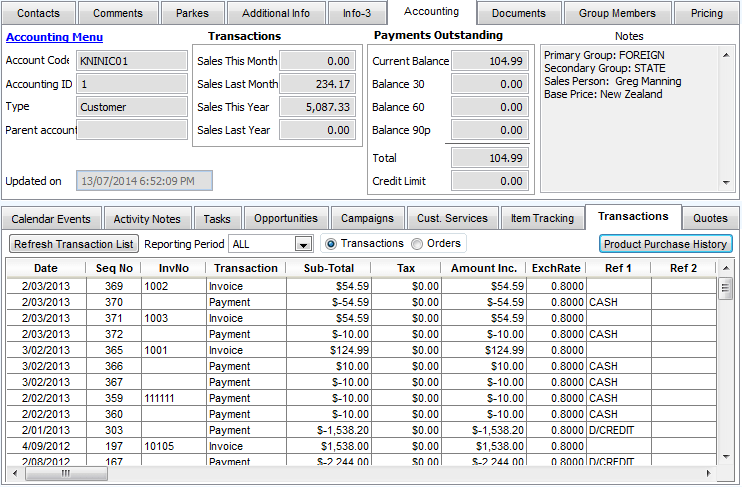
Task: Click Sales Last Month value 234.17
Action: 317,84
